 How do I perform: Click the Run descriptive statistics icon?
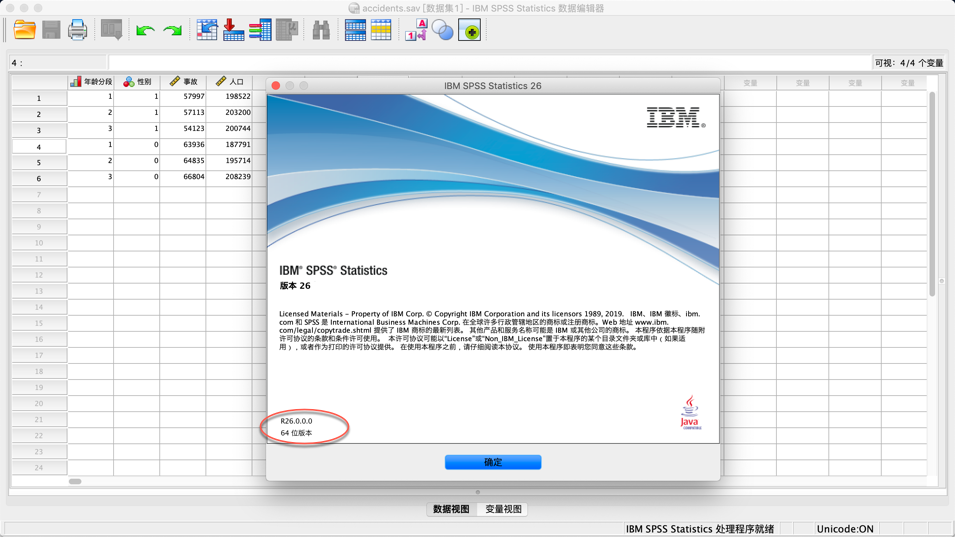(x=287, y=30)
